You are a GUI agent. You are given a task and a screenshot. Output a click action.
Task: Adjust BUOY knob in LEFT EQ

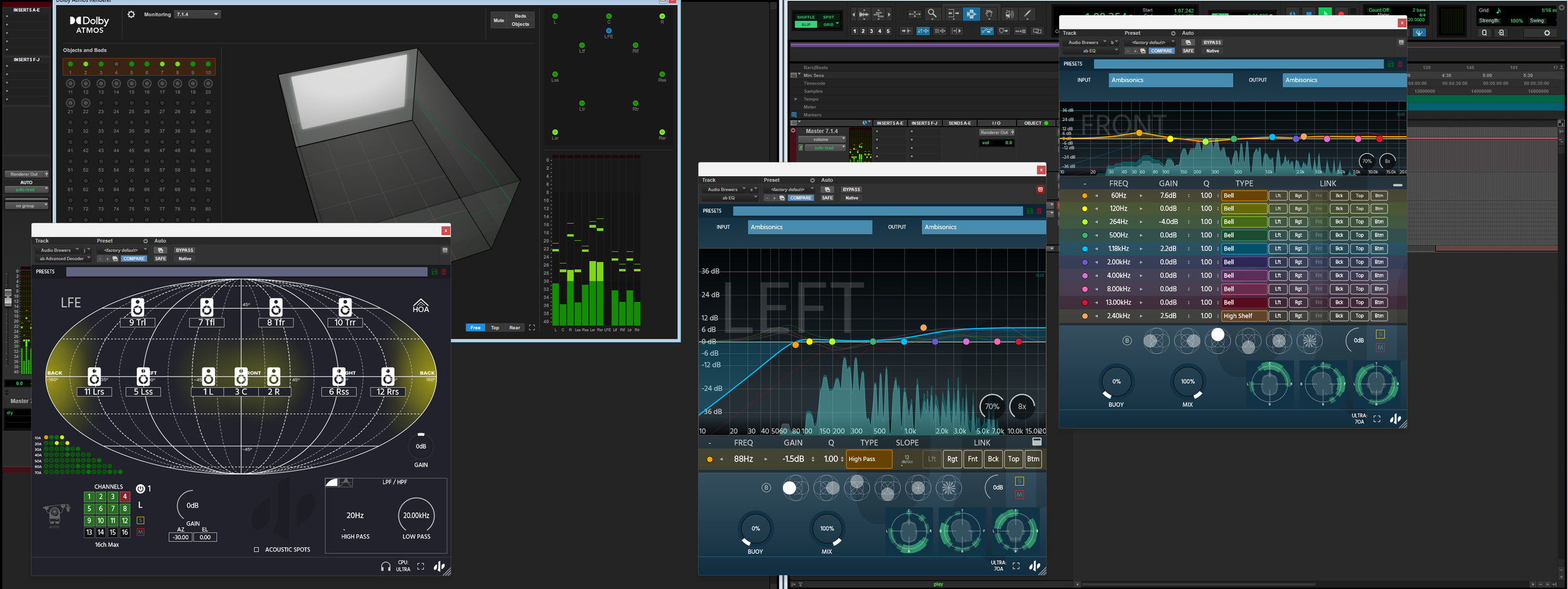coord(755,529)
